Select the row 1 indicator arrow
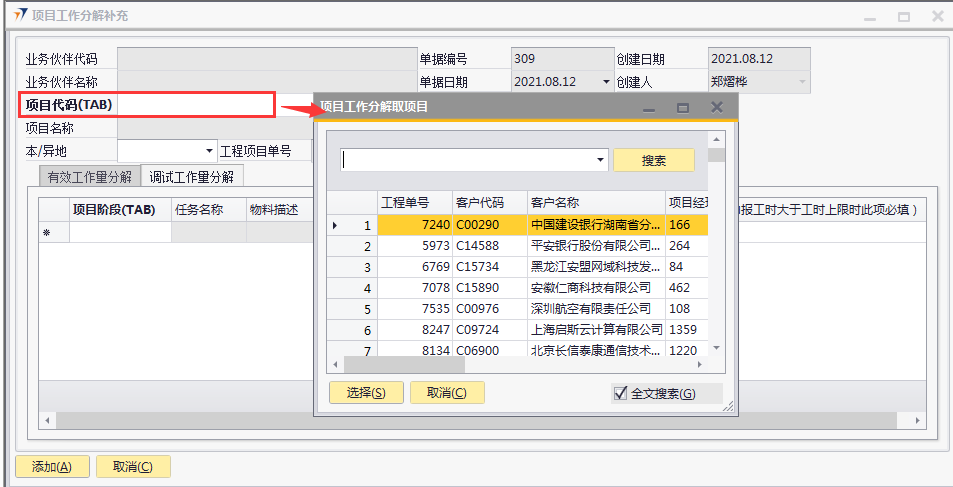 point(334,226)
